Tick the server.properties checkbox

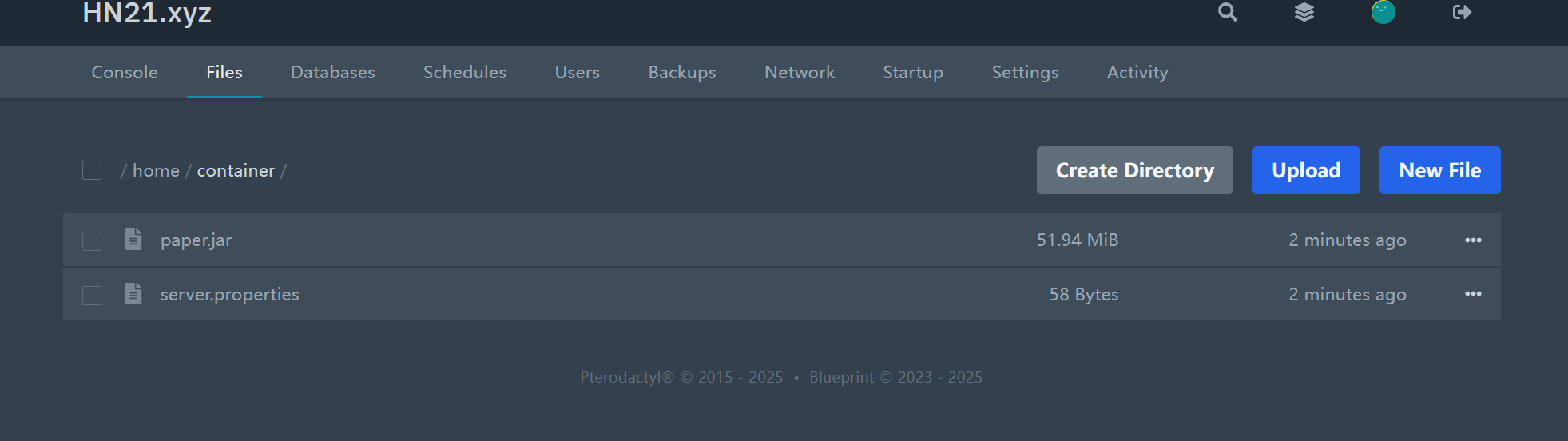[x=92, y=295]
